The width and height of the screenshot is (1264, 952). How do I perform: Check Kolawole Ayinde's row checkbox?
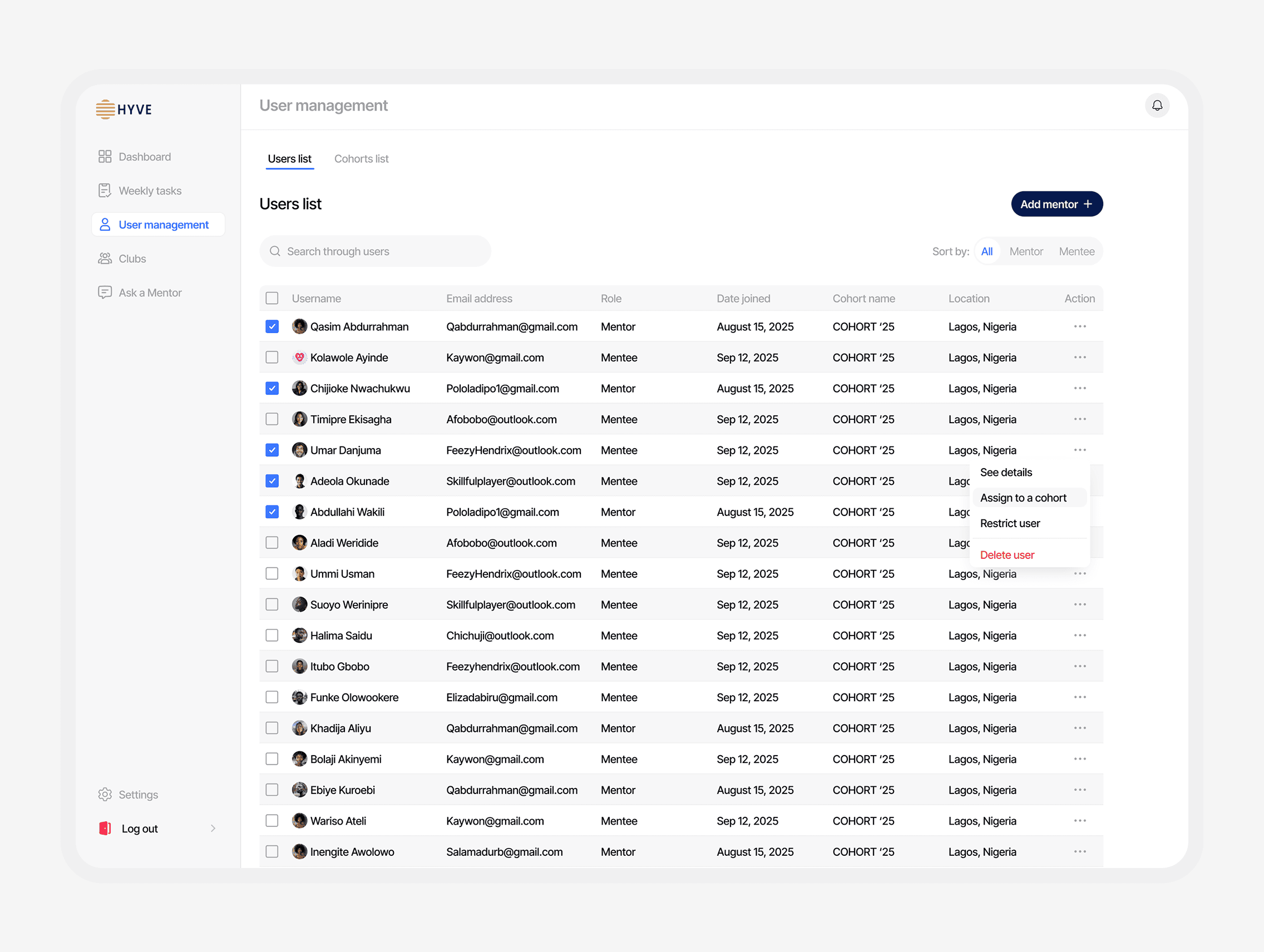click(x=272, y=357)
